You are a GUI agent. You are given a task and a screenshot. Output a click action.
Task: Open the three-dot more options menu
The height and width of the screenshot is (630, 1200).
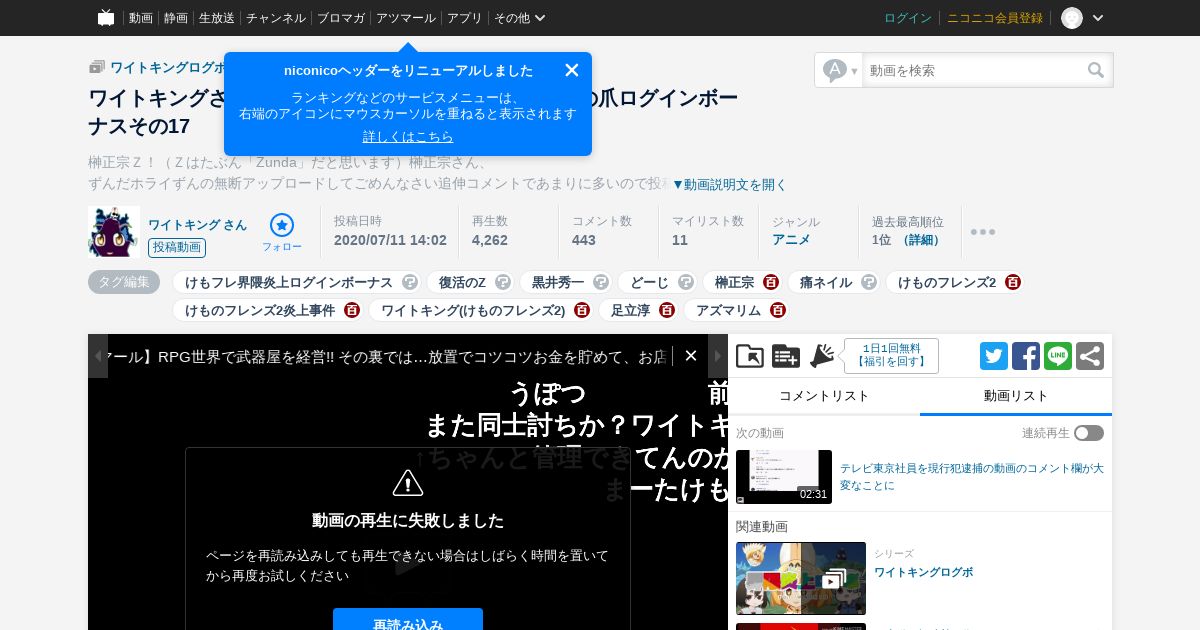pyautogui.click(x=983, y=232)
